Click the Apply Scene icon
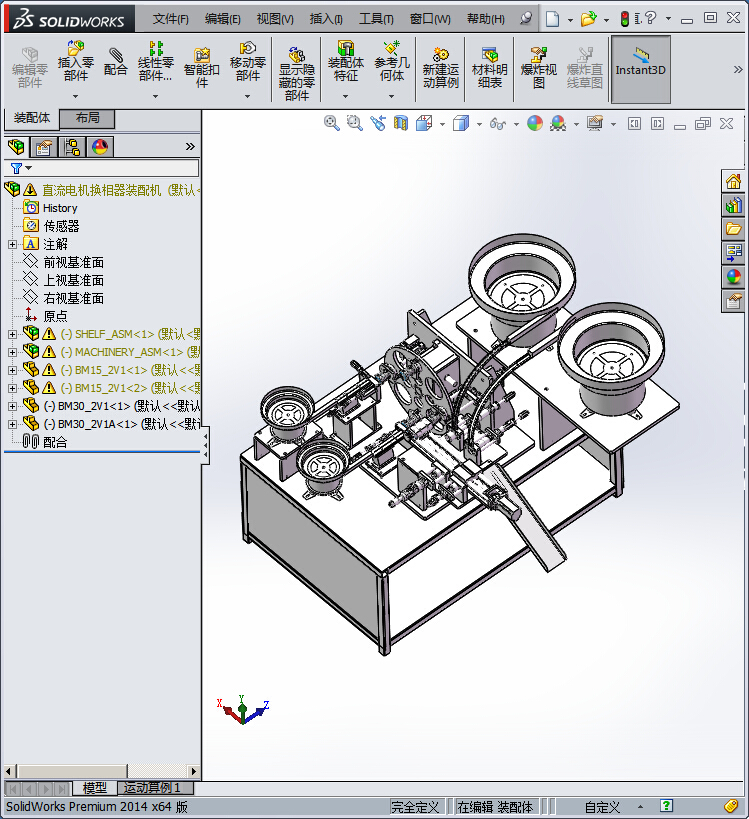The width and height of the screenshot is (749, 819). click(558, 123)
